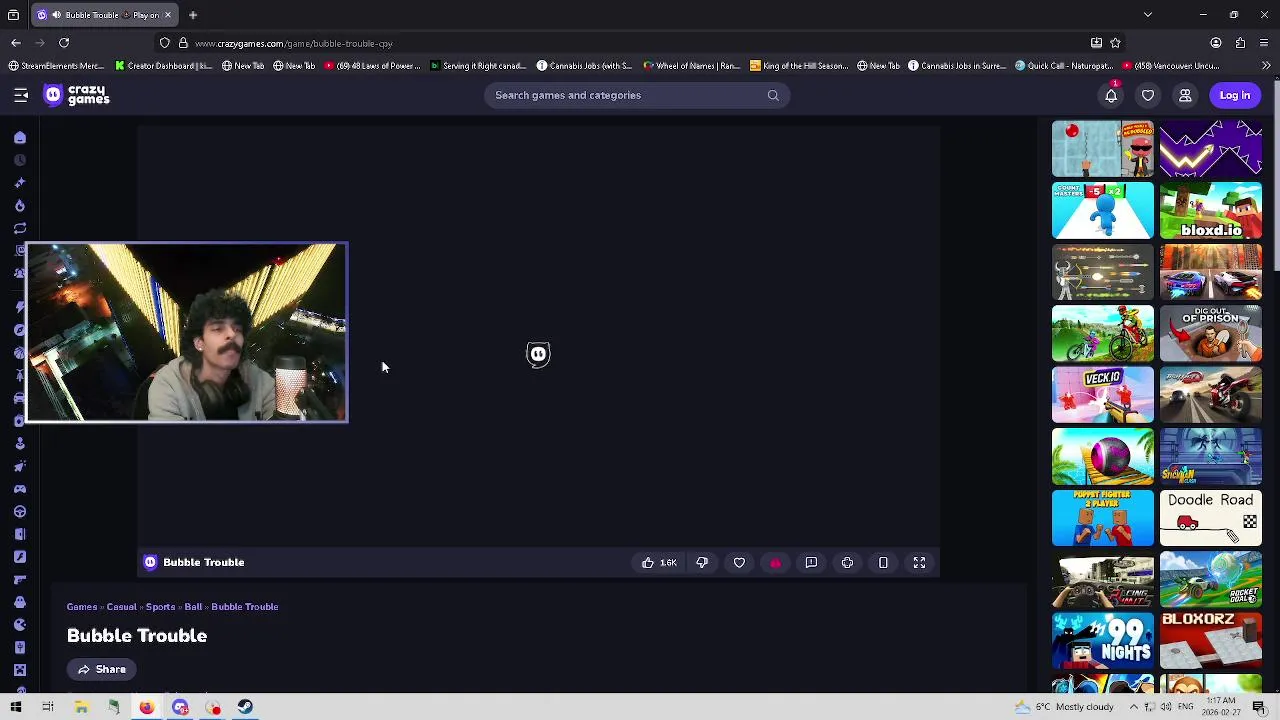The image size is (1280, 720).
Task: Open the bloxd.io game thumbnail
Action: [x=1211, y=211]
